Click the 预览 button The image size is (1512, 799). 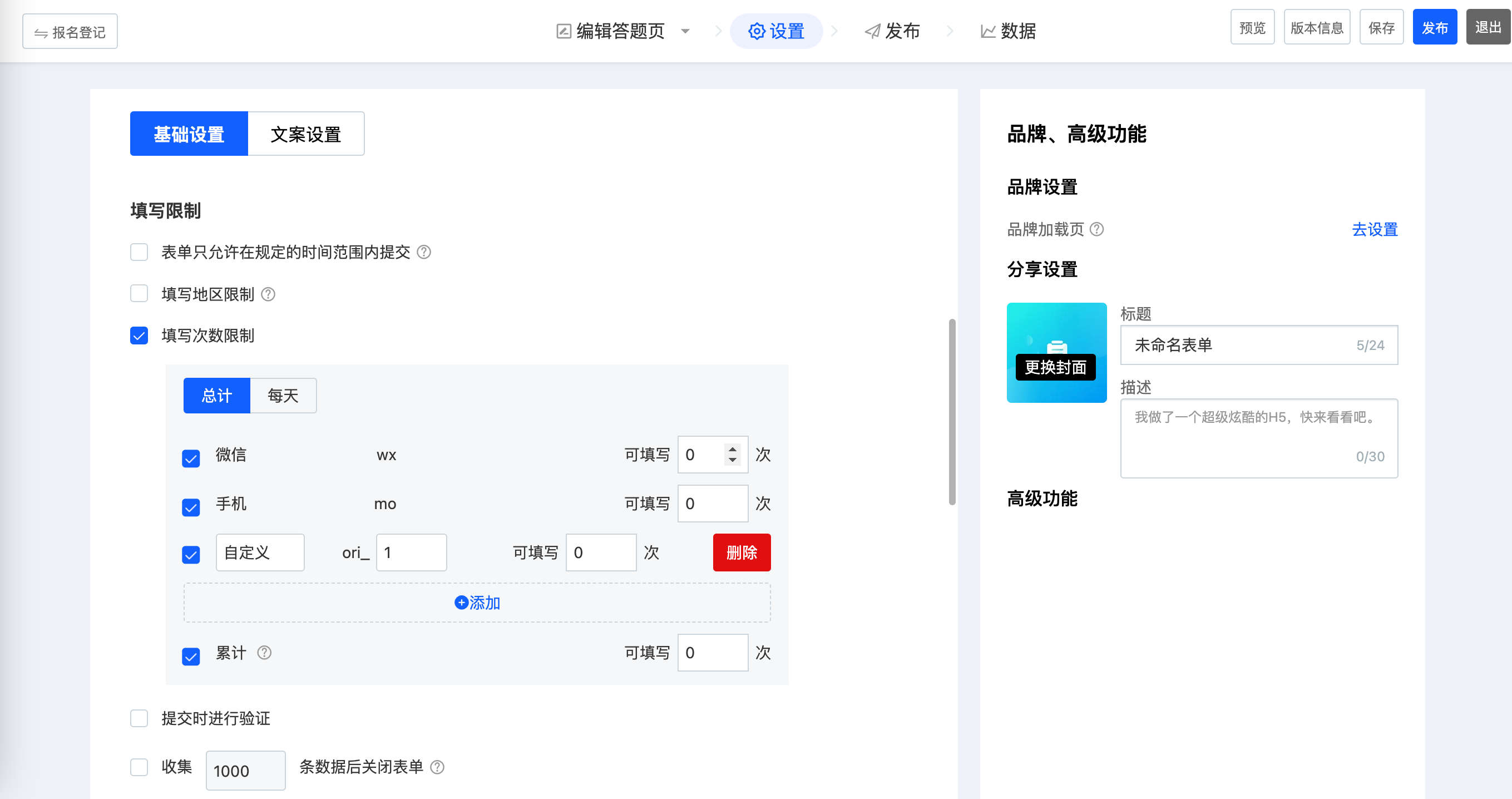click(1253, 27)
